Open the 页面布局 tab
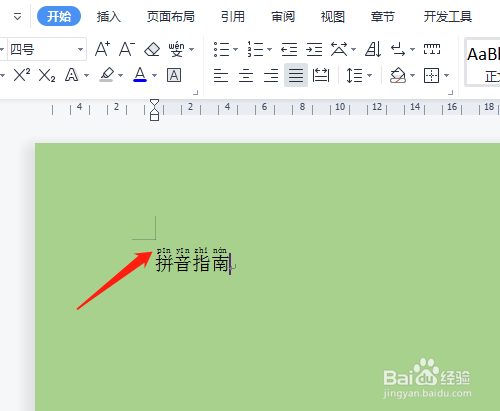Screen dimensions: 500x411 (171, 16)
